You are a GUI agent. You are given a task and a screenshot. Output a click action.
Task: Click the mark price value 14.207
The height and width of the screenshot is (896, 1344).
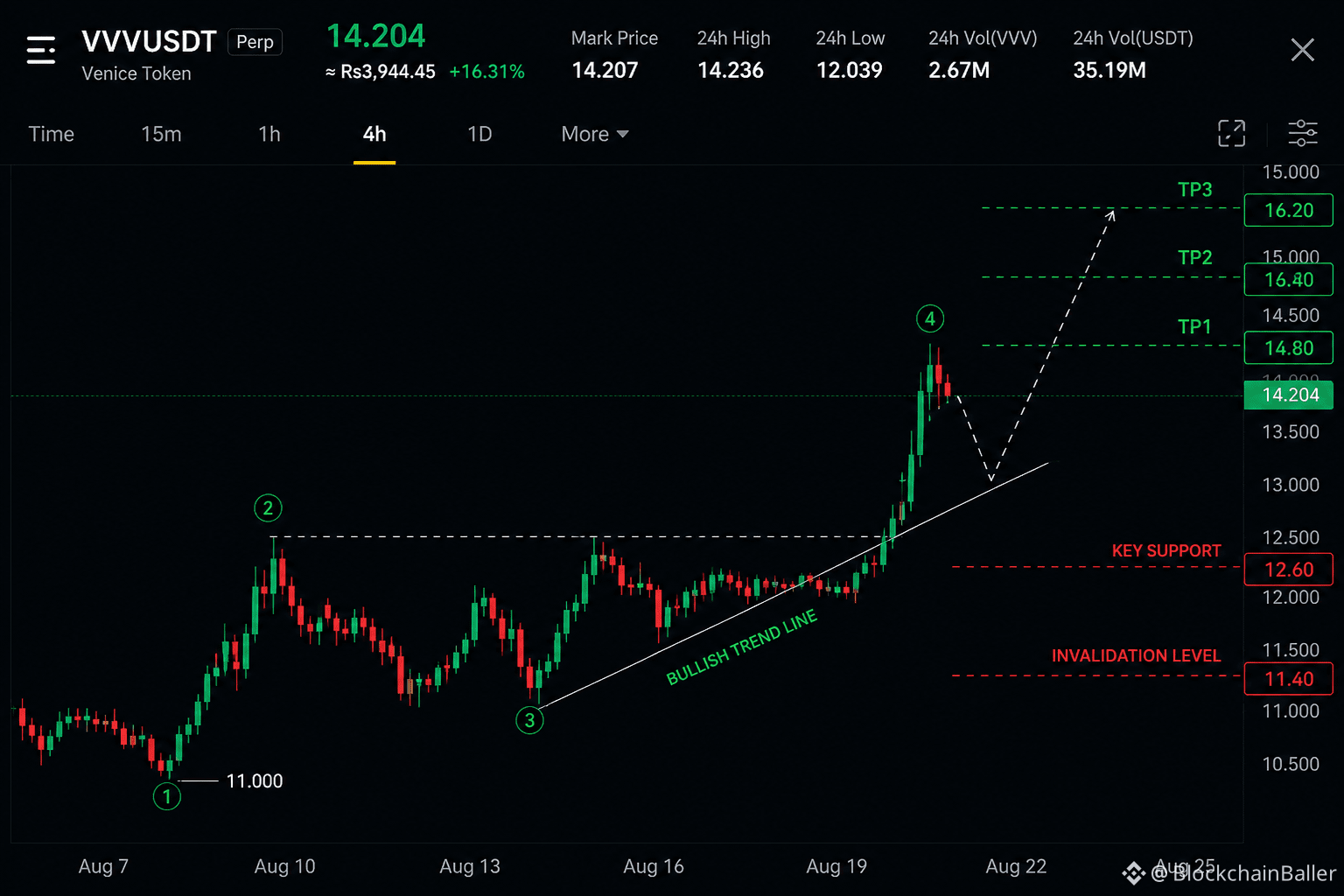pos(605,70)
